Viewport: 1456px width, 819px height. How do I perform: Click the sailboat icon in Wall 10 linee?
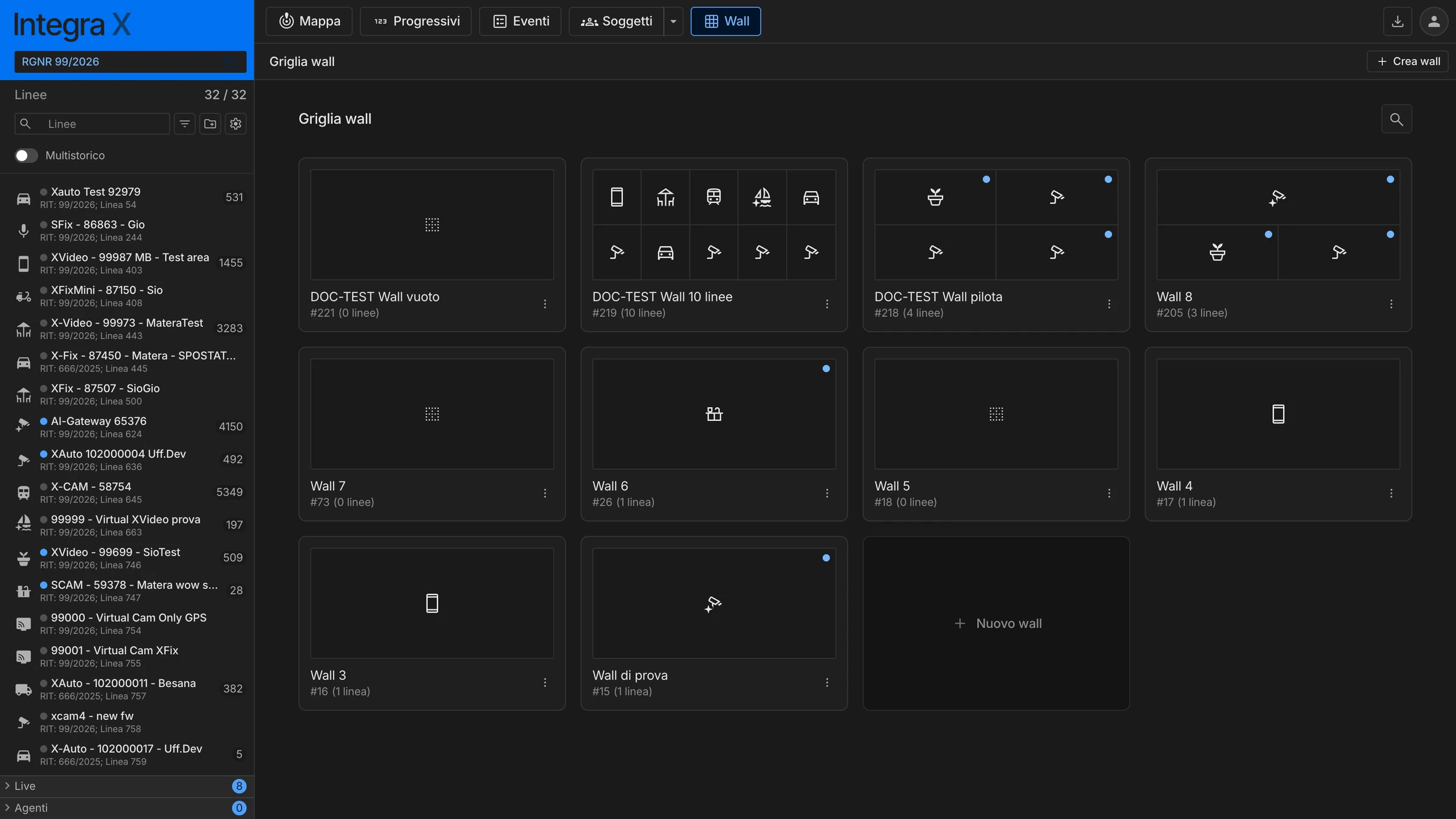coord(762,197)
